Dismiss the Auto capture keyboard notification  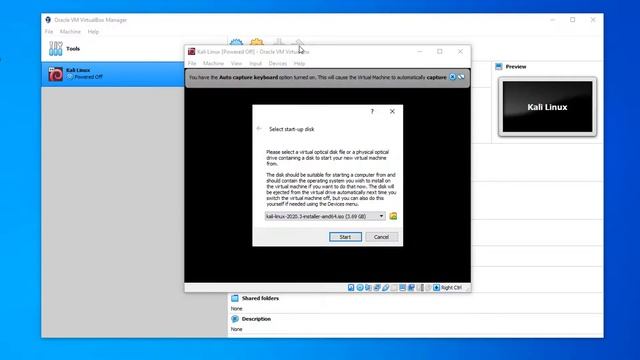[x=453, y=77]
